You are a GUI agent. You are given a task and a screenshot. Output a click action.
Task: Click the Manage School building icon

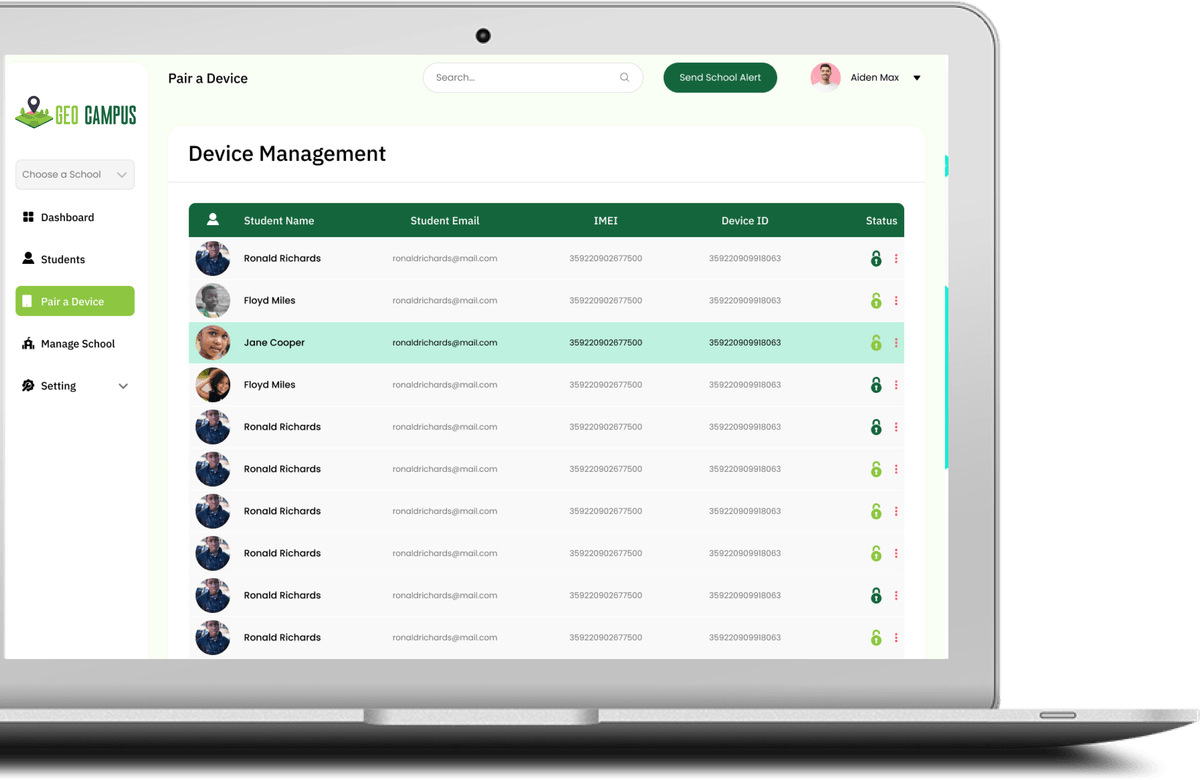(28, 344)
